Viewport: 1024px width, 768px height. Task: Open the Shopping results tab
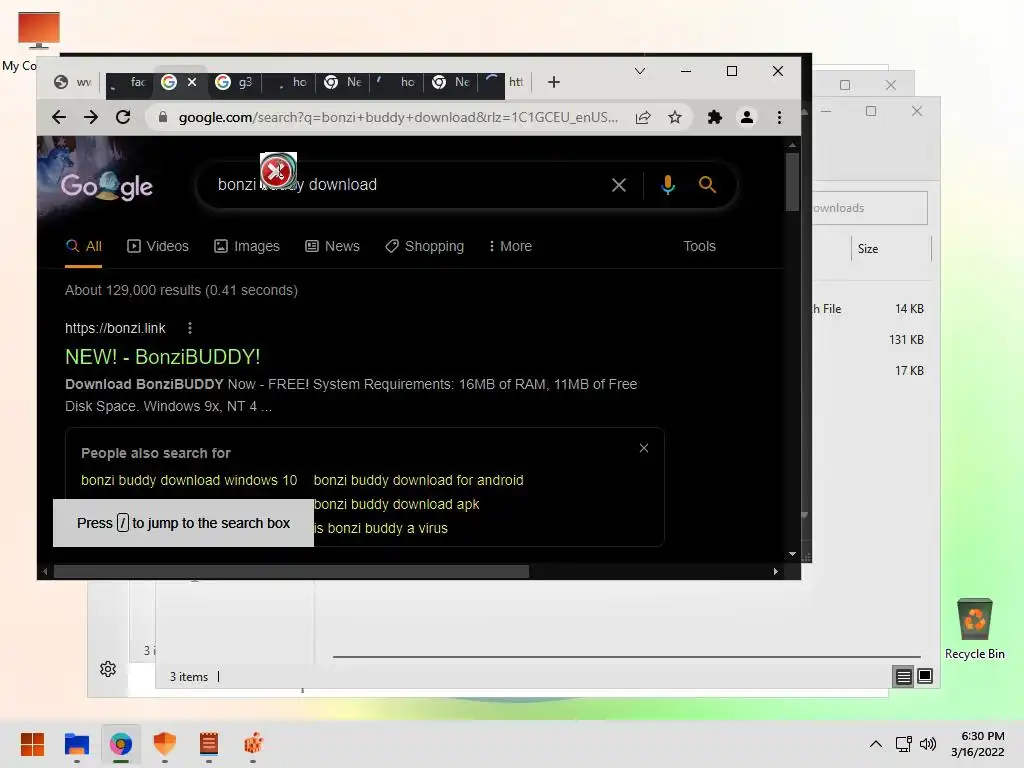[424, 246]
